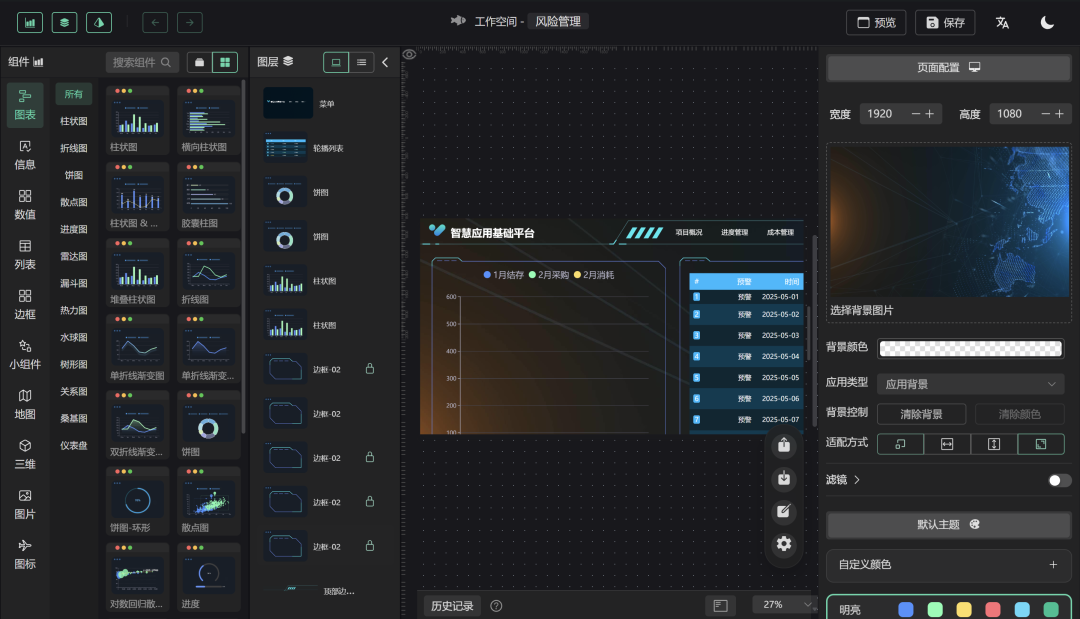This screenshot has height=619, width=1080.
Task: Click the redo forward arrow
Action: click(189, 23)
